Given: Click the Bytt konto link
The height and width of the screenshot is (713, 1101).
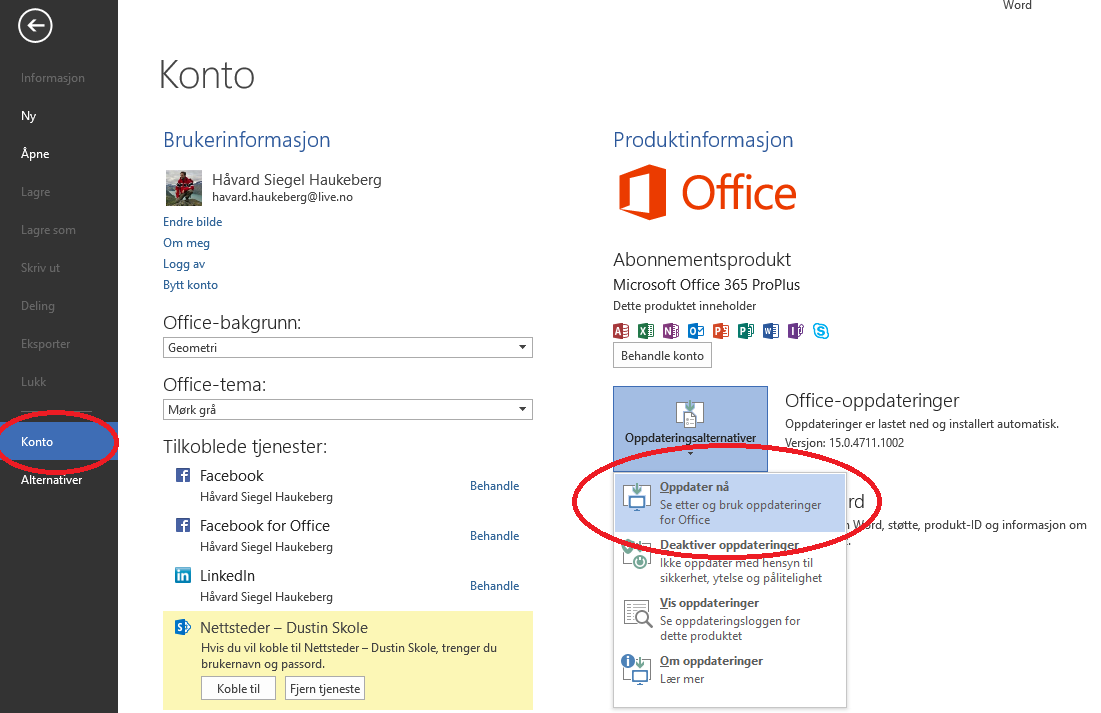Looking at the screenshot, I should click(x=190, y=285).
